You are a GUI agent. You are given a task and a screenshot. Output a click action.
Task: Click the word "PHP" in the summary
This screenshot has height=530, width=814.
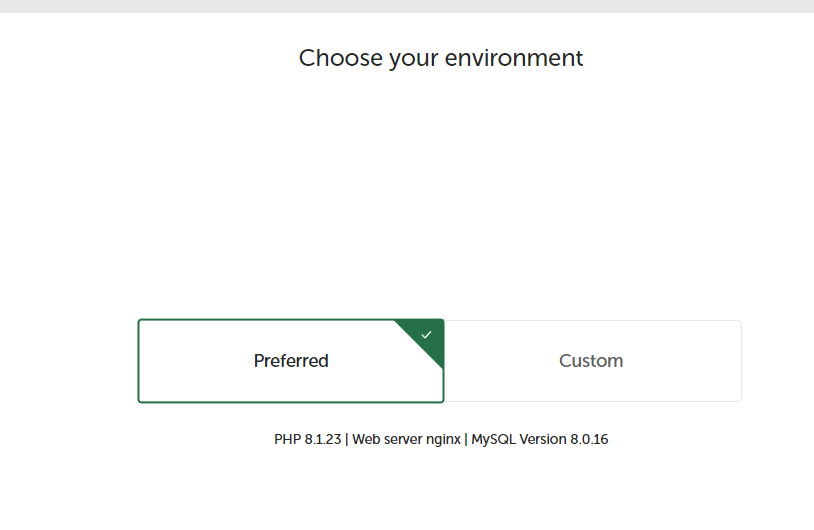[x=287, y=439]
